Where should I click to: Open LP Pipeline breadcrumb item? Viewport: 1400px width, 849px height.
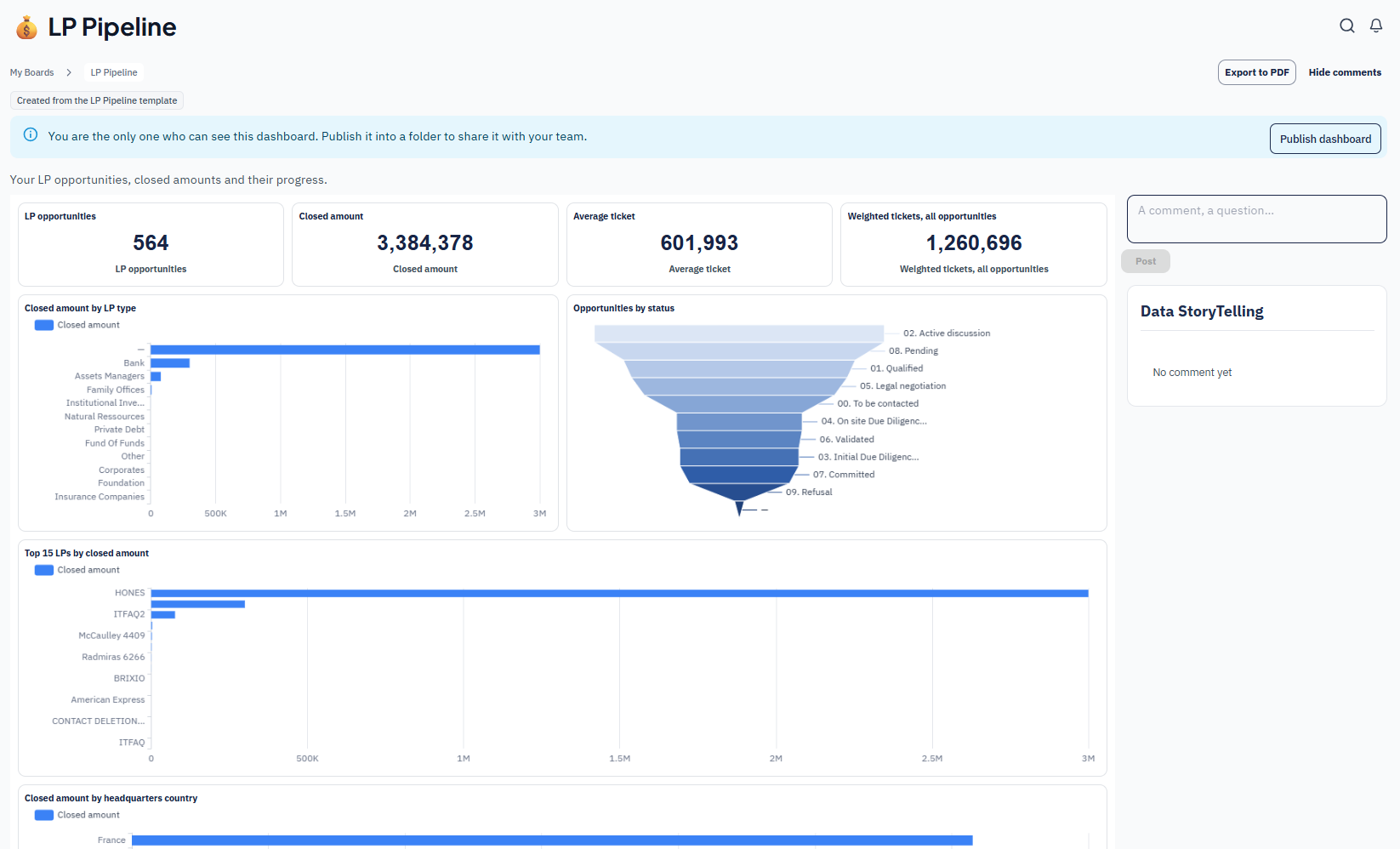pos(114,72)
